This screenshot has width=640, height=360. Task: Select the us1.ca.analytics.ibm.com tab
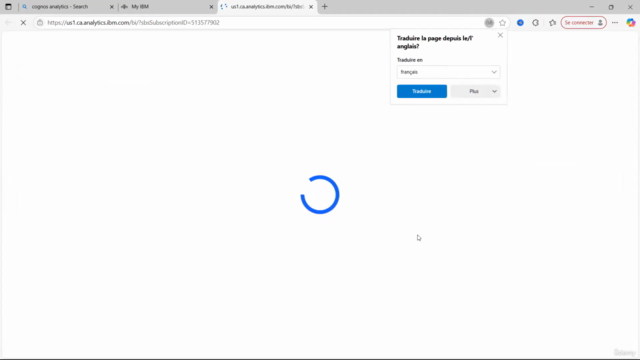coord(267,7)
